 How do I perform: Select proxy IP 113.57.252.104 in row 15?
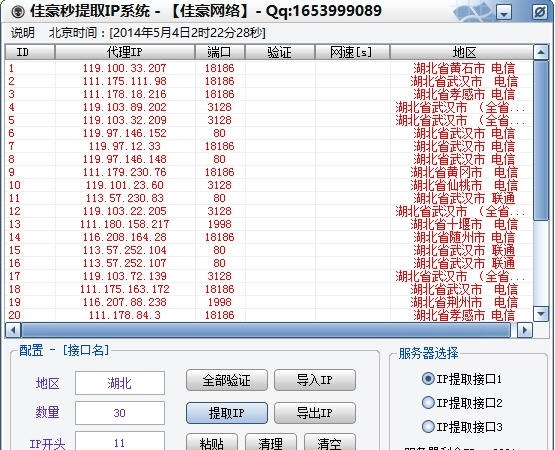pyautogui.click(x=125, y=250)
